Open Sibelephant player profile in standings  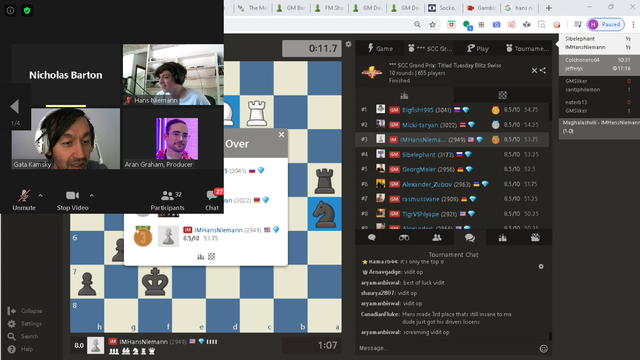419,155
